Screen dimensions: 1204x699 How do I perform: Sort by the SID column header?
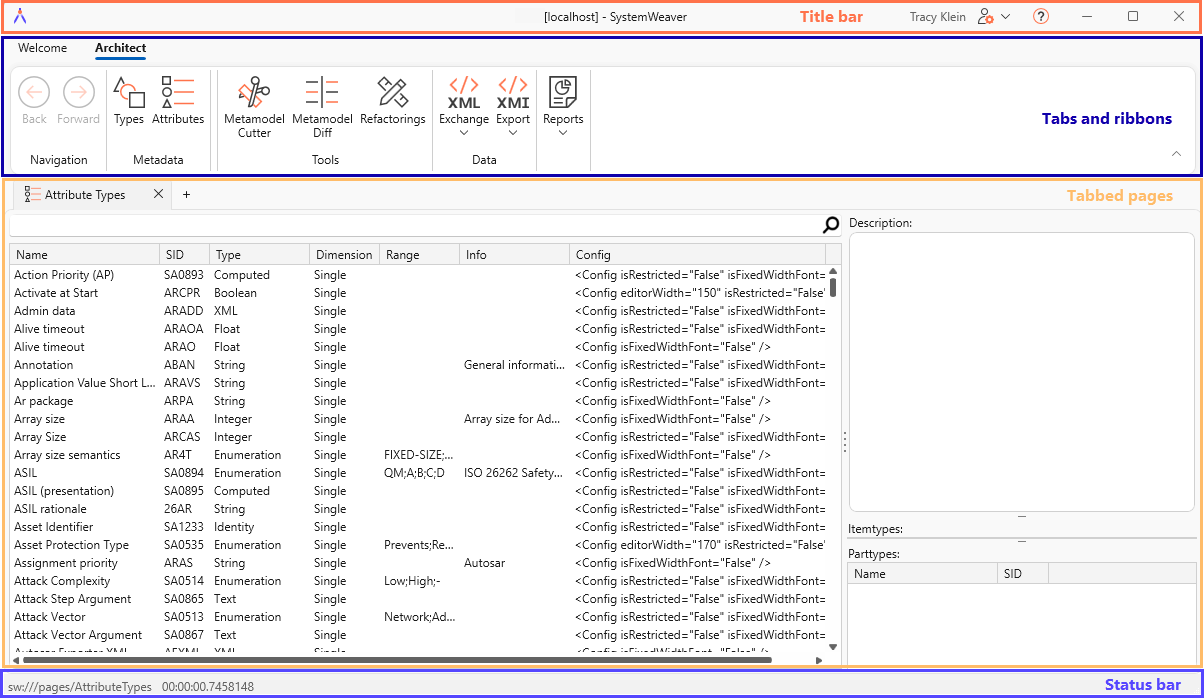point(184,255)
